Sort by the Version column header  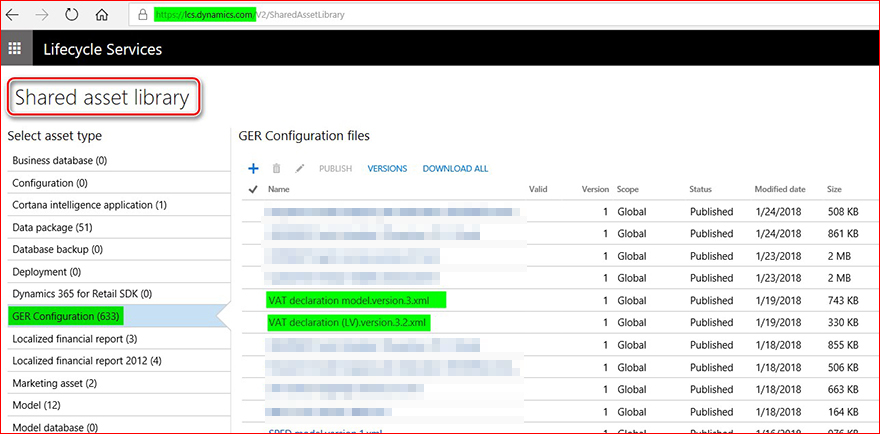(x=595, y=190)
